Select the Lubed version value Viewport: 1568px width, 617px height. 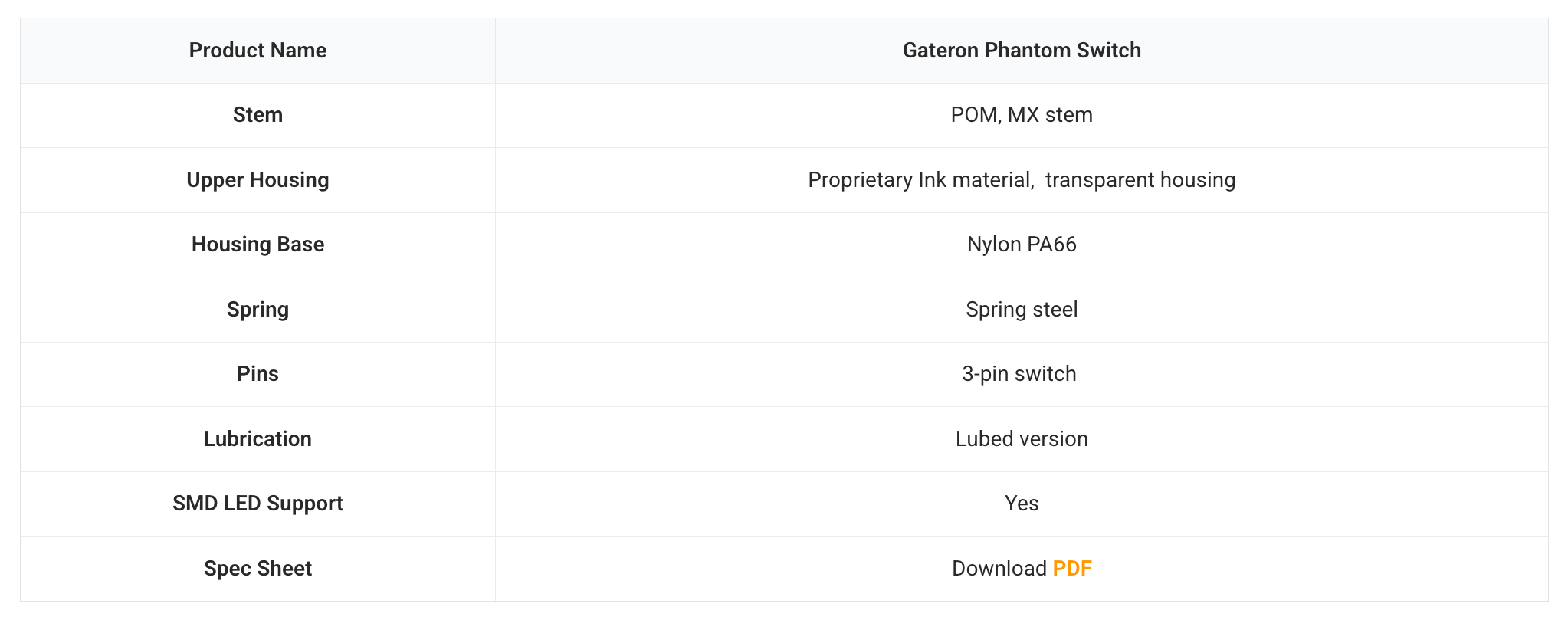[1021, 439]
